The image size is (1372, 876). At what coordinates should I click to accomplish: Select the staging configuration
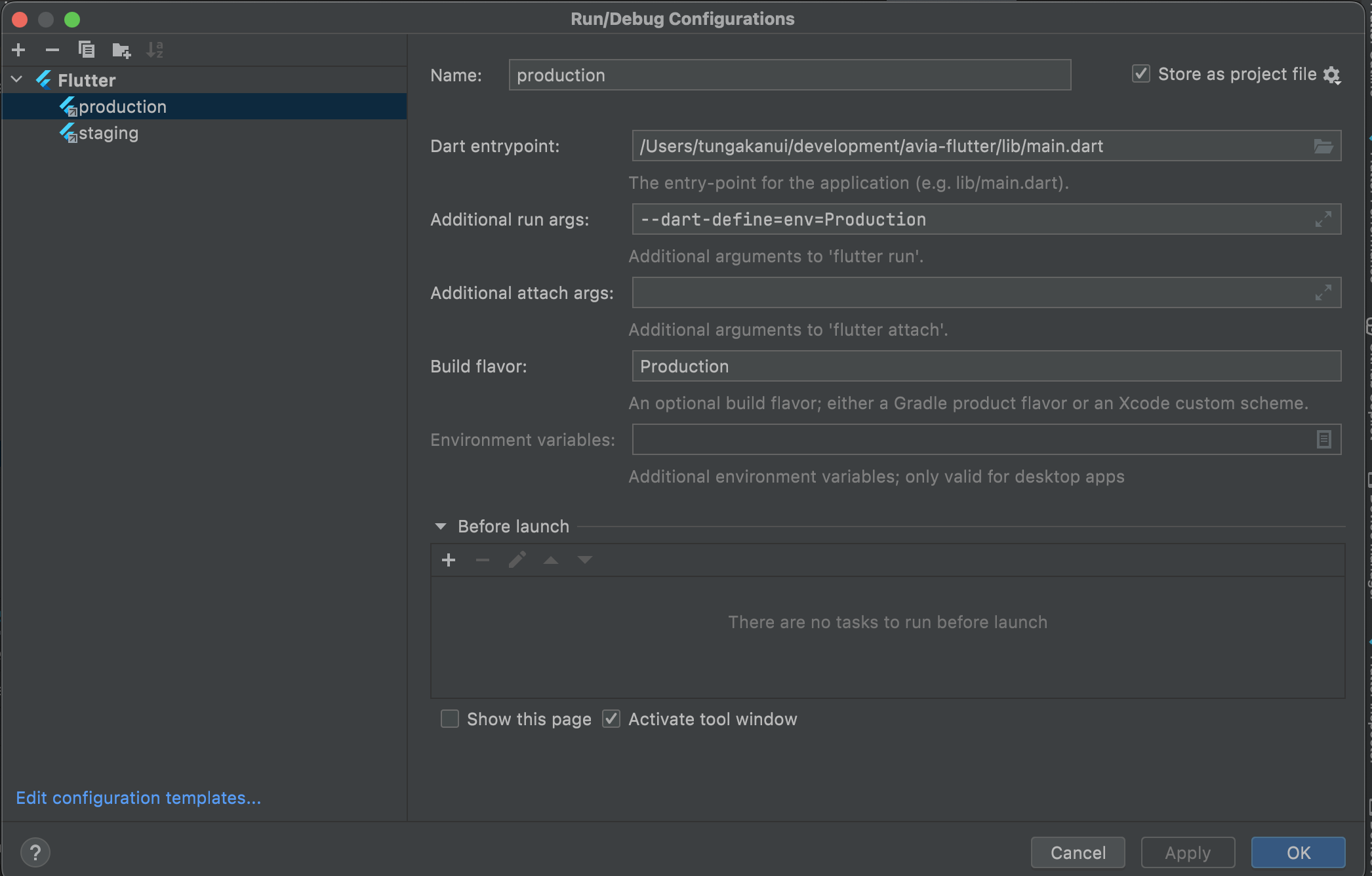click(x=108, y=133)
